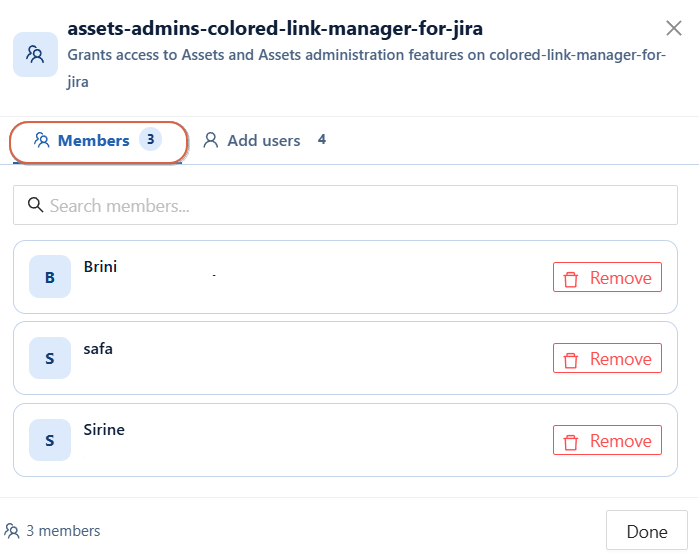Remove Brini from the group
This screenshot has width=699, height=556.
[607, 277]
